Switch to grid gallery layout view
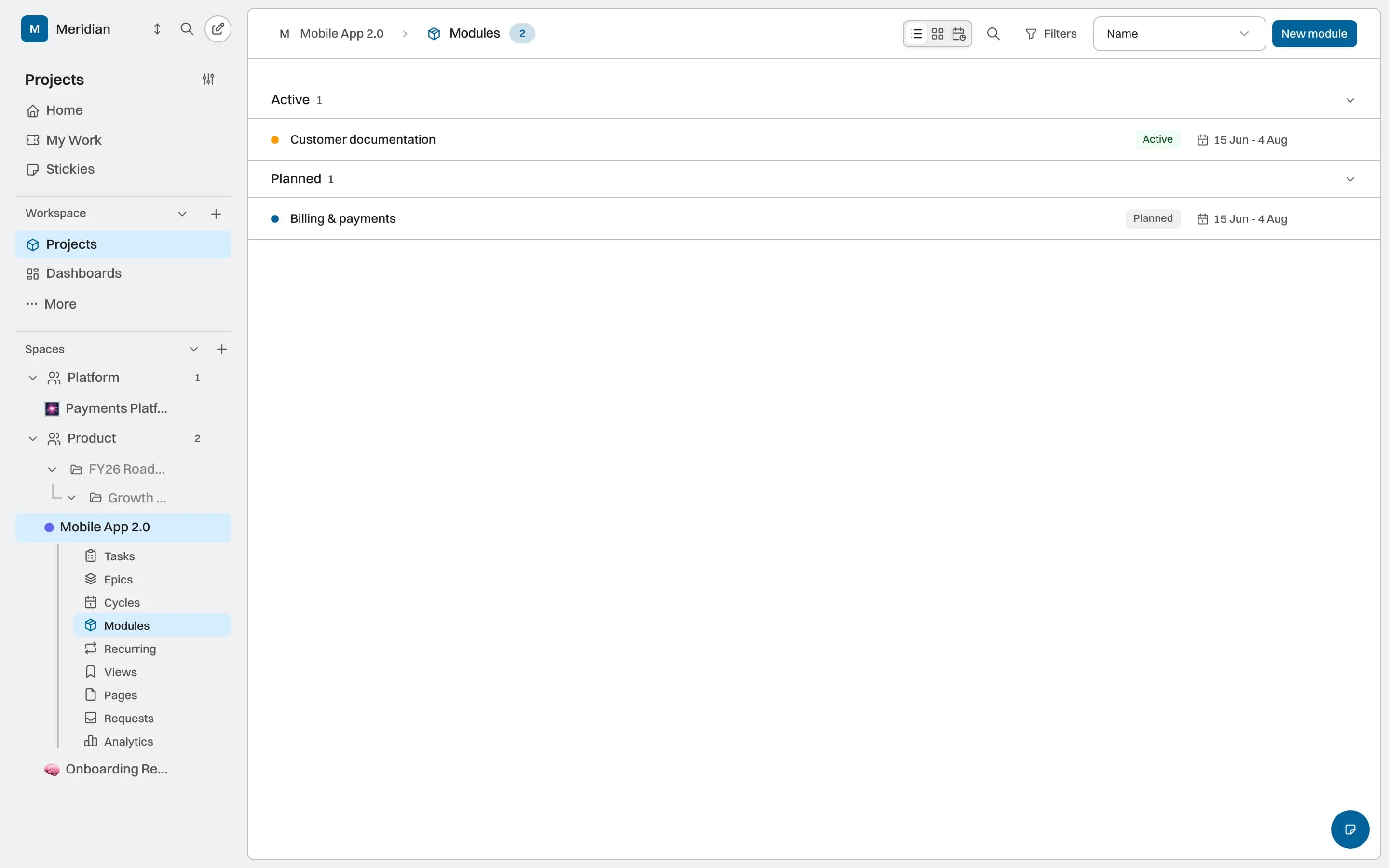 click(937, 34)
